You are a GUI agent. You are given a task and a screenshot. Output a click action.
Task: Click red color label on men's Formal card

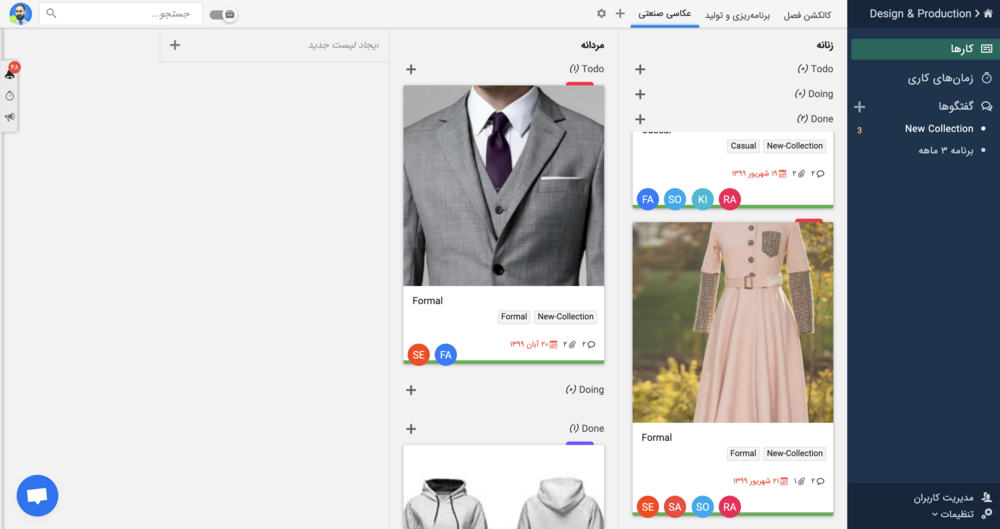coord(580,84)
